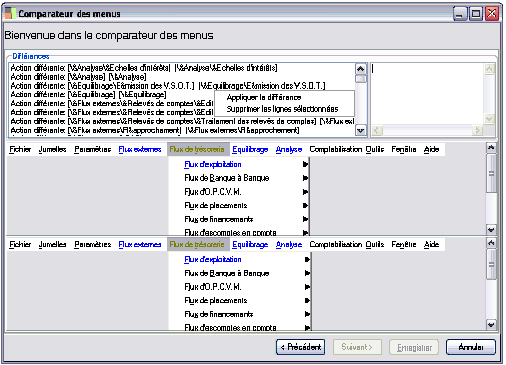The width and height of the screenshot is (506, 365).
Task: Select Flux de trésorerie in lower menu preview
Action: pyautogui.click(x=197, y=244)
